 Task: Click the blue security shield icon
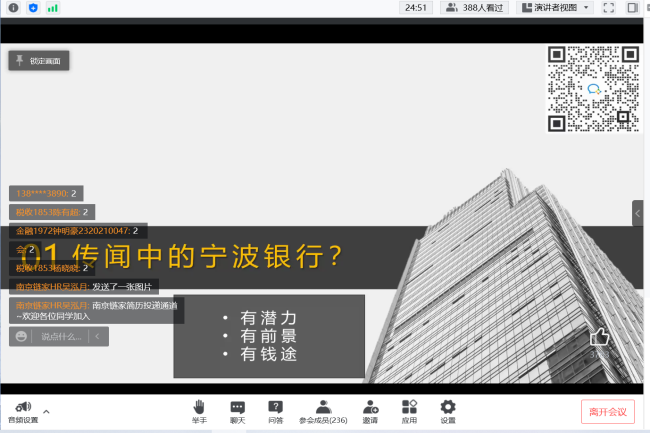click(33, 8)
